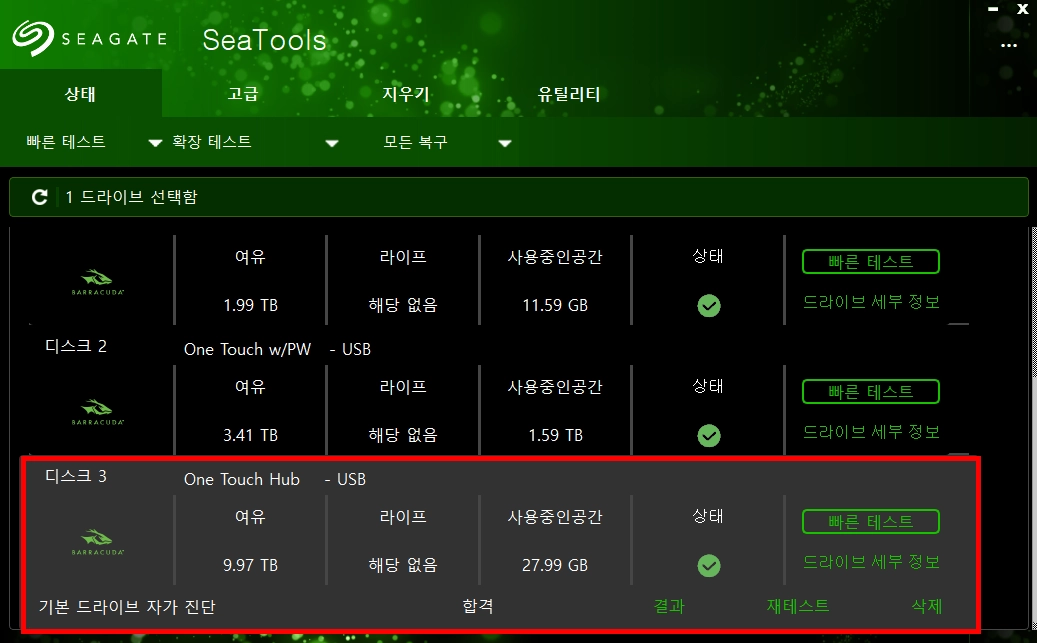Screen dimensions: 1037x643
Task: Close the SeaTools window
Action: point(1022,9)
